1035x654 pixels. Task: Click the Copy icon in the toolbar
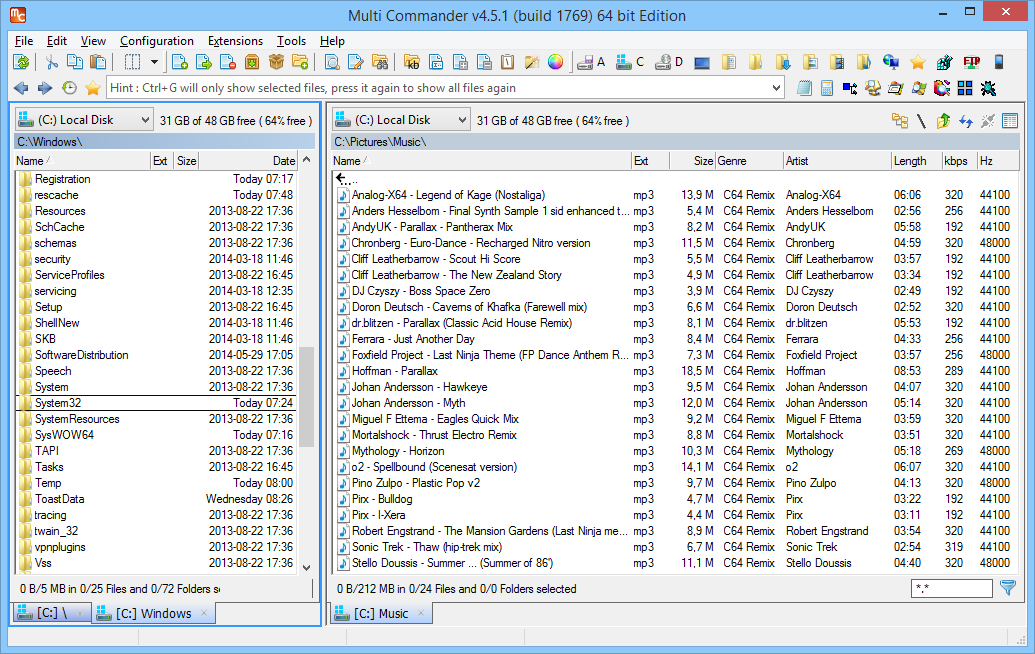point(75,62)
